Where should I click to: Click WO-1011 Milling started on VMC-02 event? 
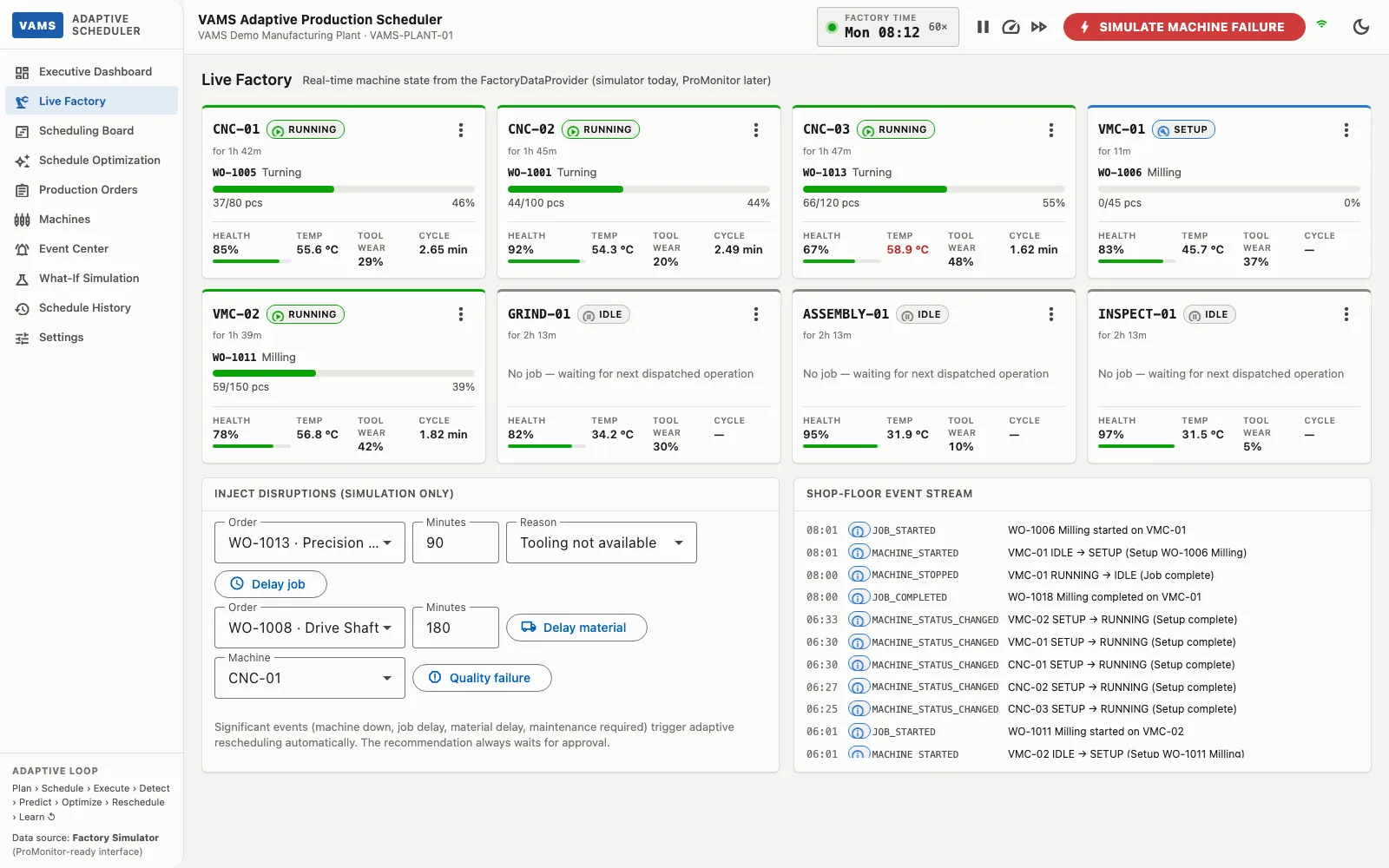[x=1096, y=732]
